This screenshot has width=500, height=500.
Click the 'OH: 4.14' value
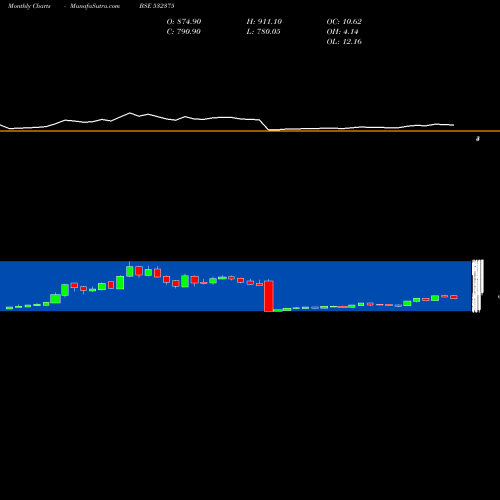click(x=342, y=32)
